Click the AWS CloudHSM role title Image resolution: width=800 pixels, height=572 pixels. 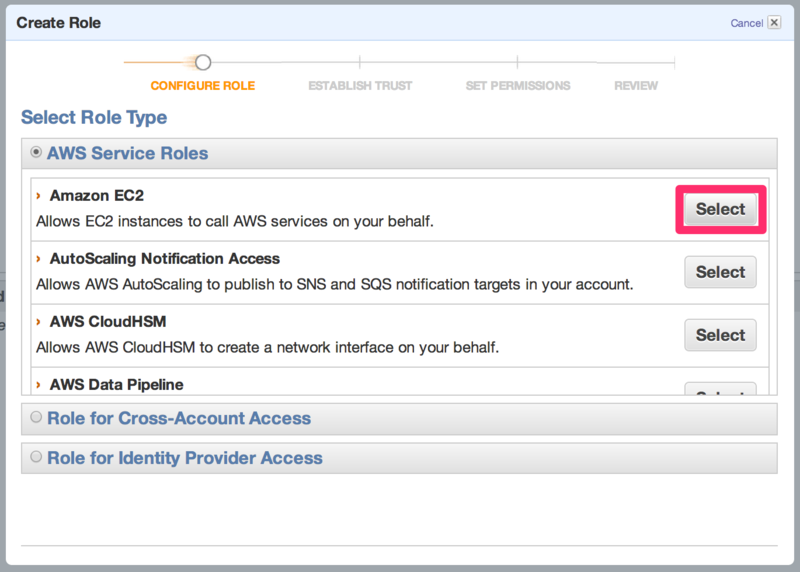tap(108, 321)
